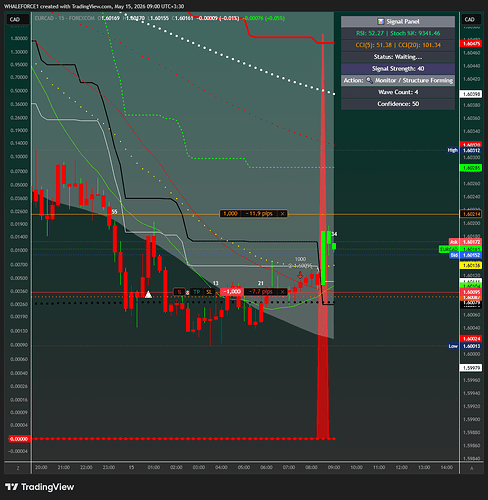
Task: Click the TP button on position line
Action: 197,292
